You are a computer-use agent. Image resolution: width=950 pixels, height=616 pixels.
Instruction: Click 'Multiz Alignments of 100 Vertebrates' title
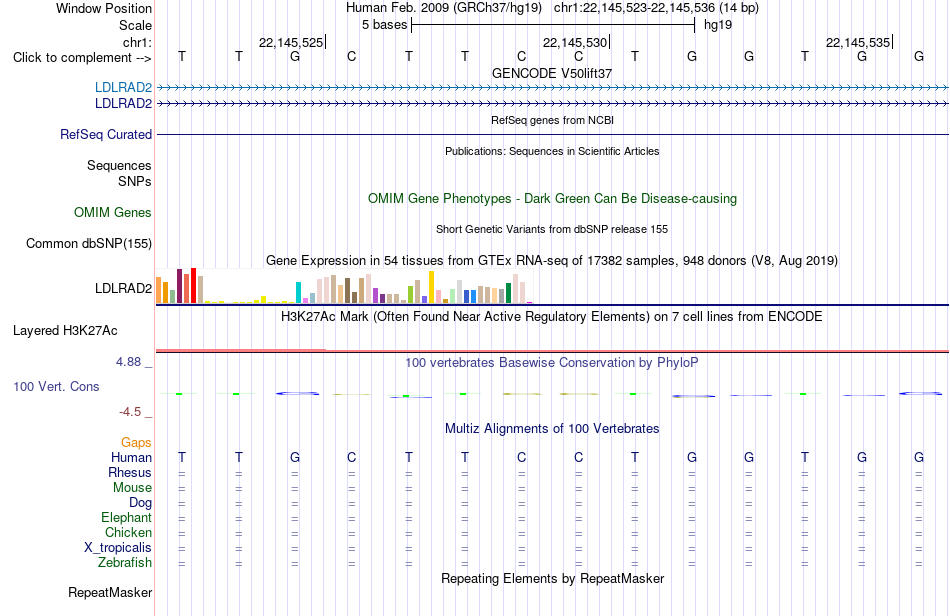pos(552,428)
